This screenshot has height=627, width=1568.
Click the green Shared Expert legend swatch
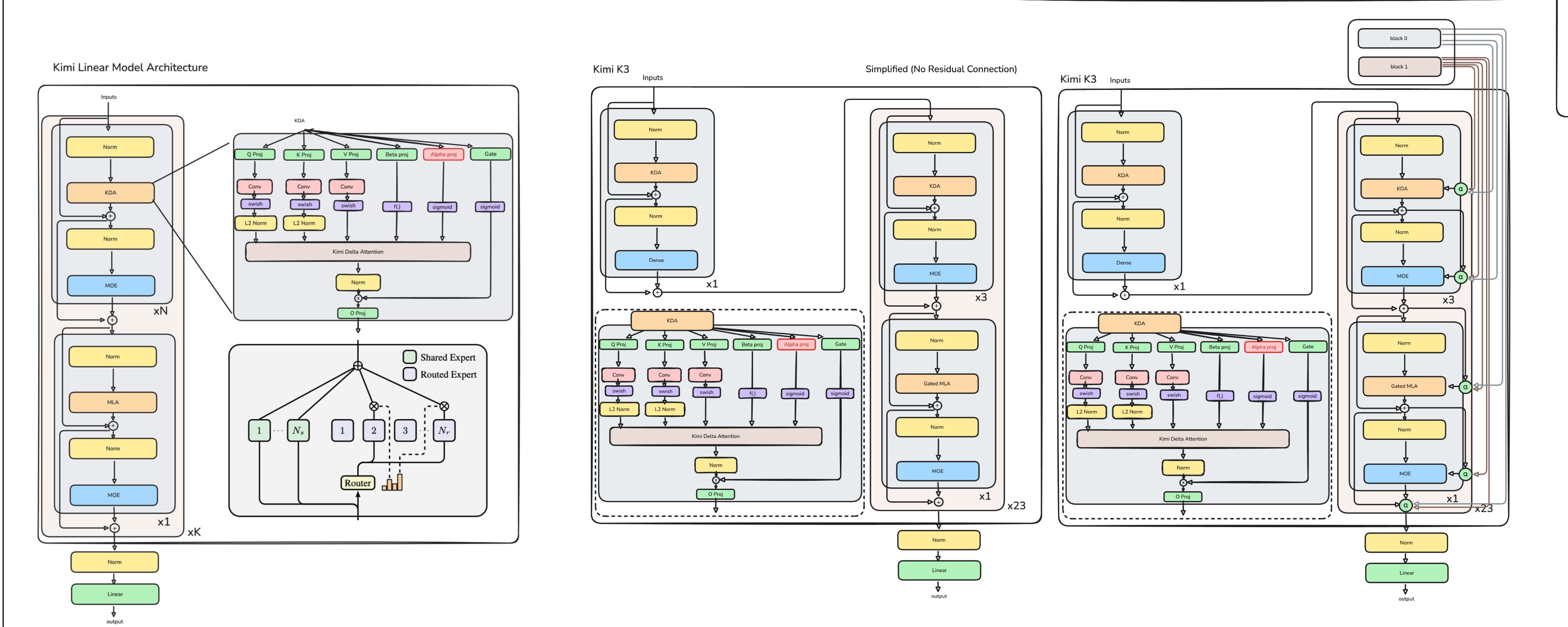pos(410,357)
